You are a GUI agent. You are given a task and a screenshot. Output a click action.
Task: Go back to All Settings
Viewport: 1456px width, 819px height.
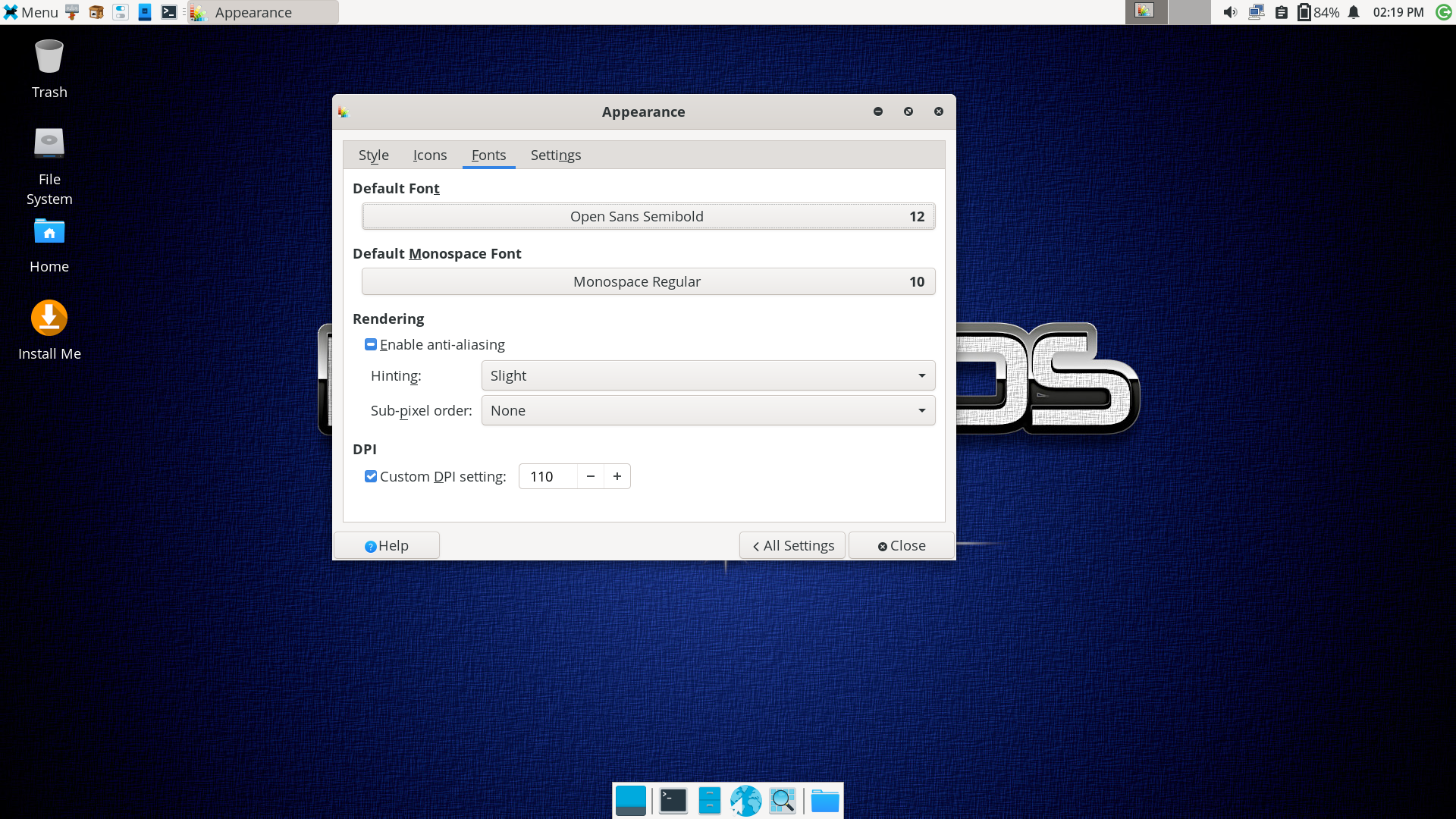coord(792,545)
